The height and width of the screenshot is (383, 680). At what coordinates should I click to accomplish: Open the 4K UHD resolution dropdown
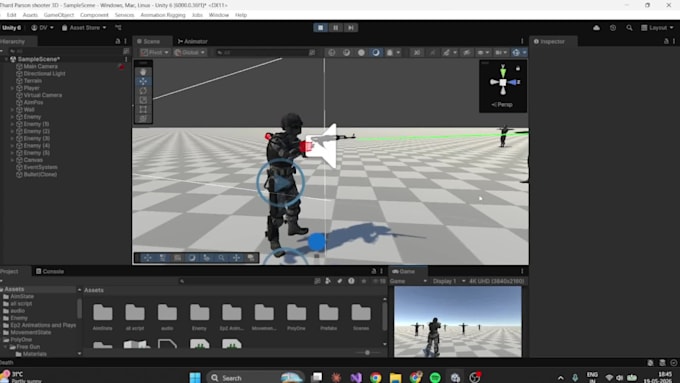coord(497,281)
